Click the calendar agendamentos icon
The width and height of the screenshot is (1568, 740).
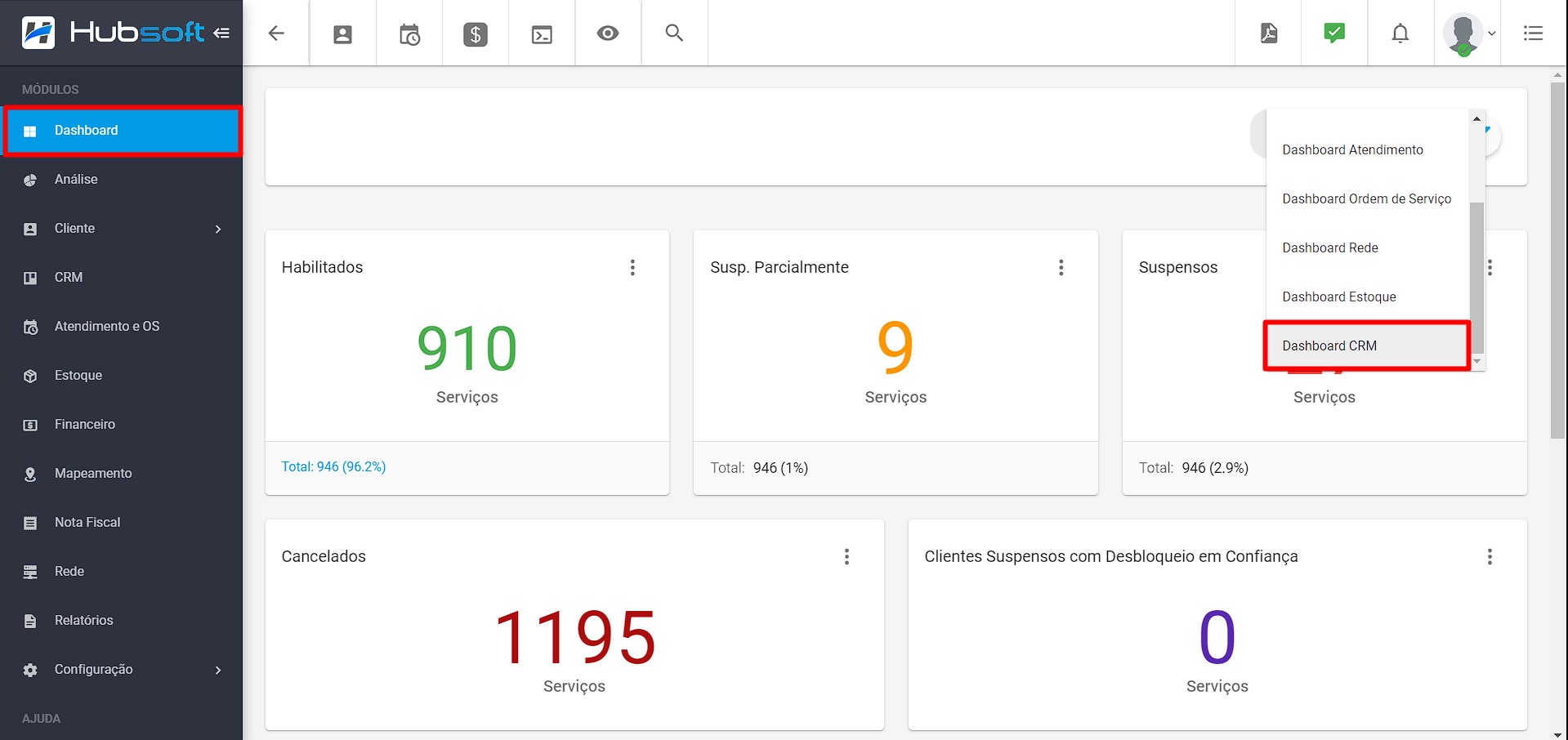(x=409, y=33)
